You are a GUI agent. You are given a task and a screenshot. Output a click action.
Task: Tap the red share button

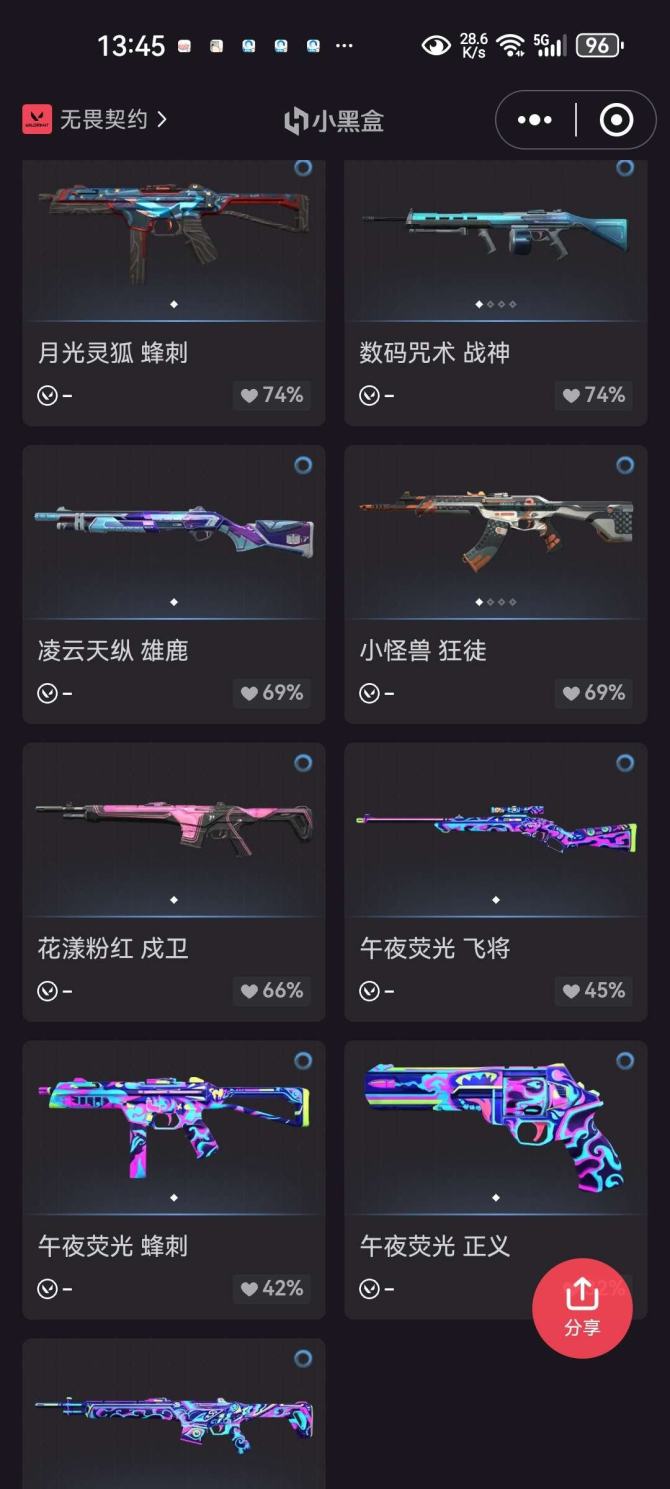582,1307
